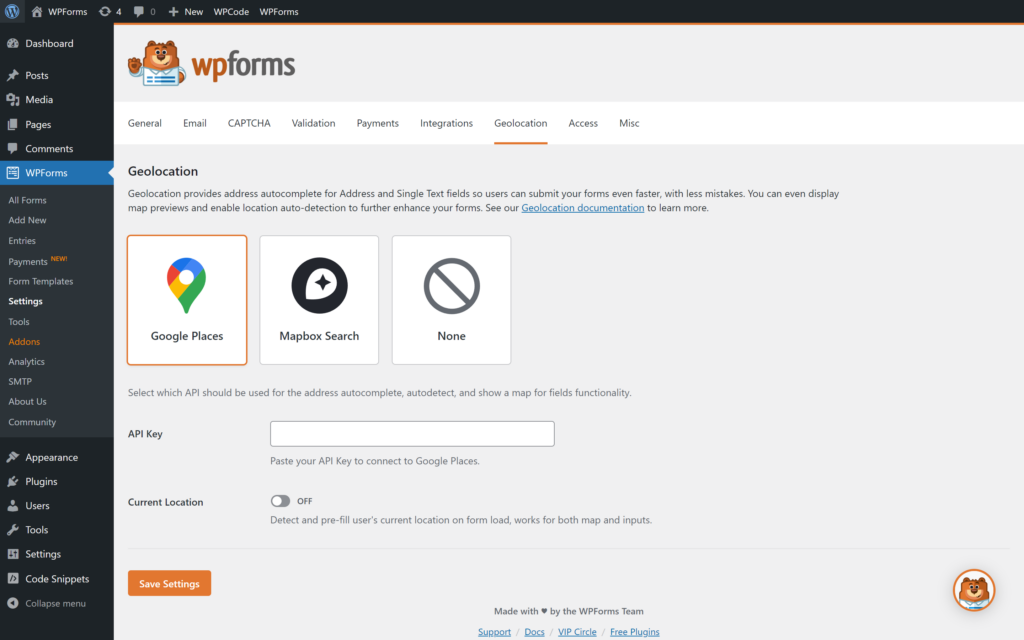The height and width of the screenshot is (640, 1024).
Task: Expand the Appearance menu
Action: (51, 457)
